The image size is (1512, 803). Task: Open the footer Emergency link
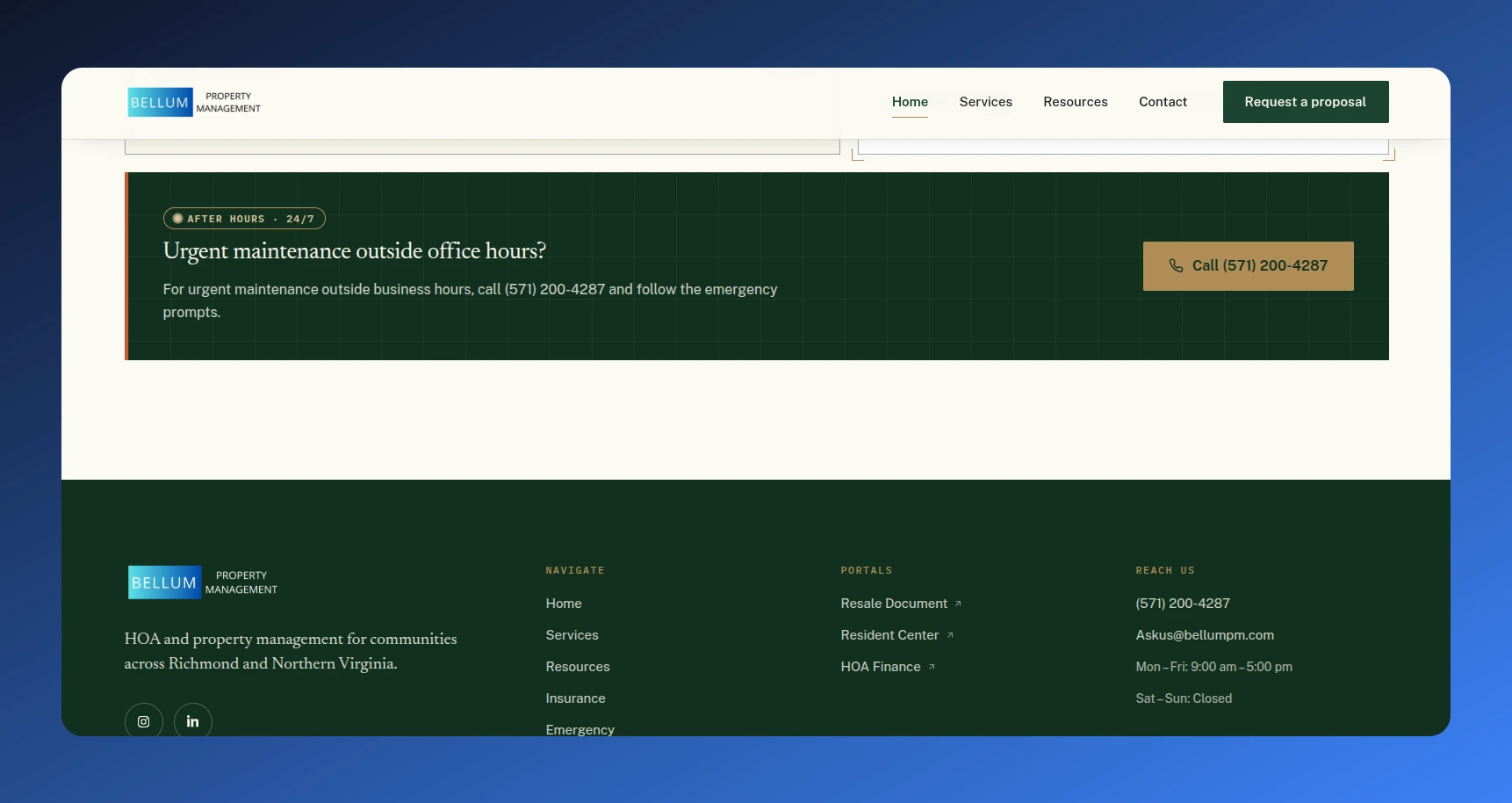[x=580, y=729]
